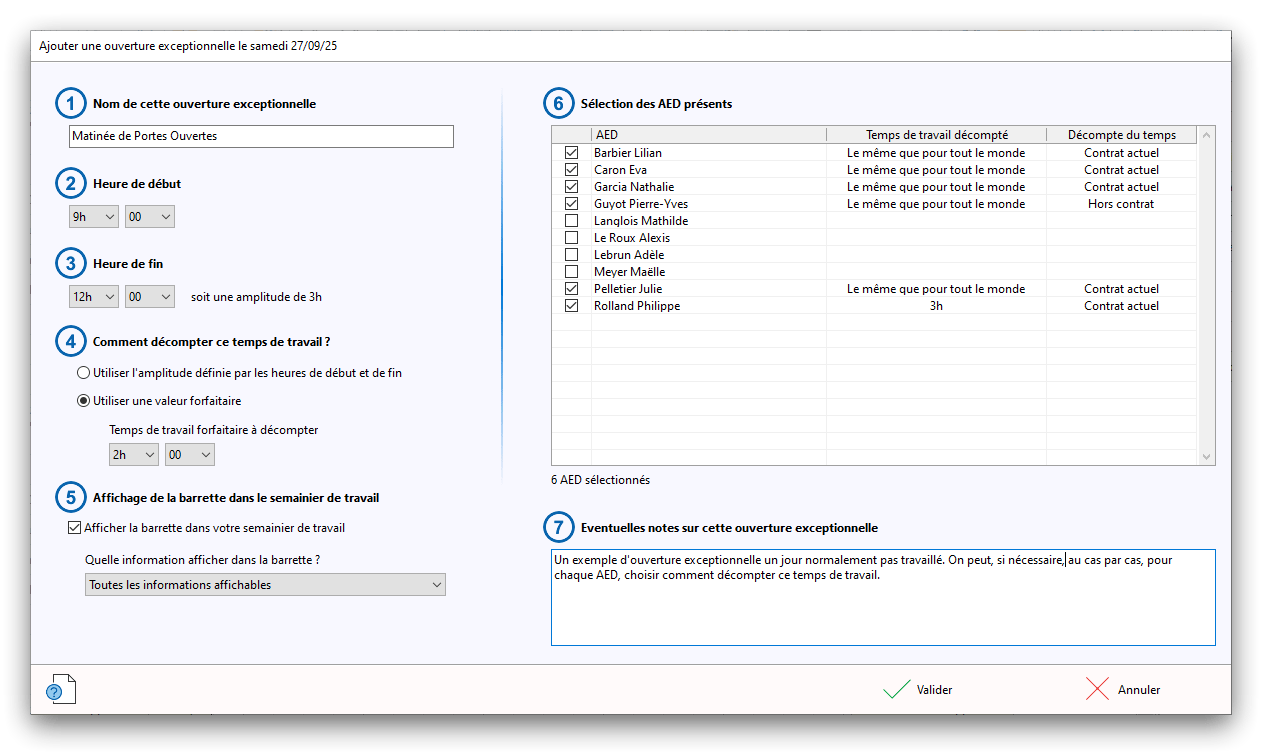The height and width of the screenshot is (755, 1262).
Task: Click the 'Matinée de Portes Ouvertes' name field
Action: pyautogui.click(x=261, y=136)
